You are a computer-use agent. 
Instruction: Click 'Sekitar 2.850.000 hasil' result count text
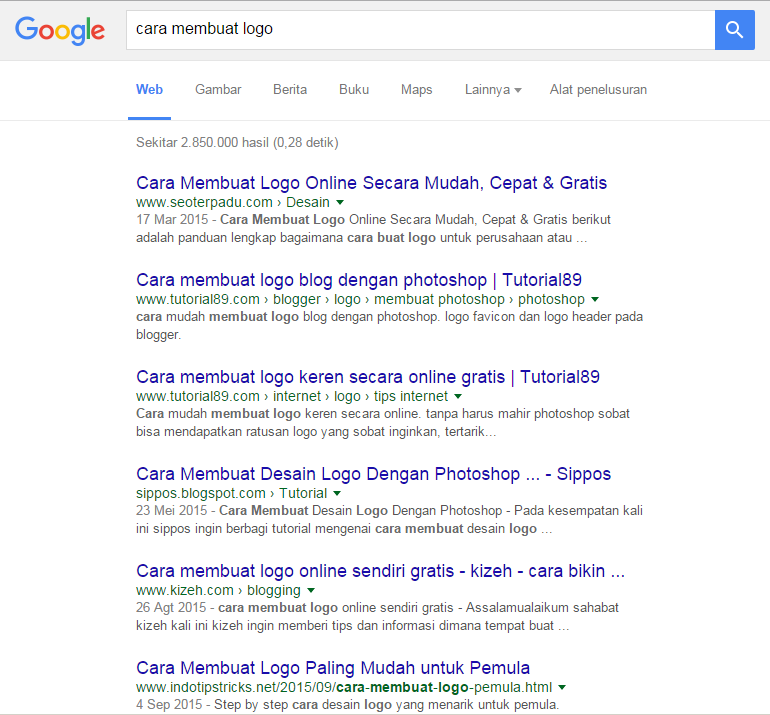[x=237, y=142]
